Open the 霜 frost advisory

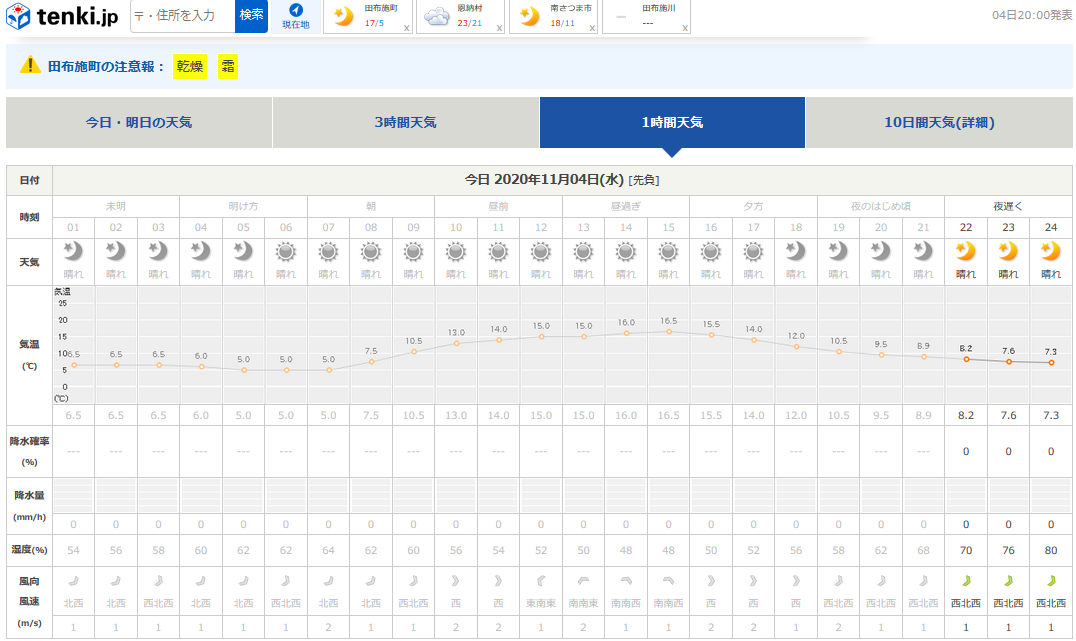pos(228,67)
